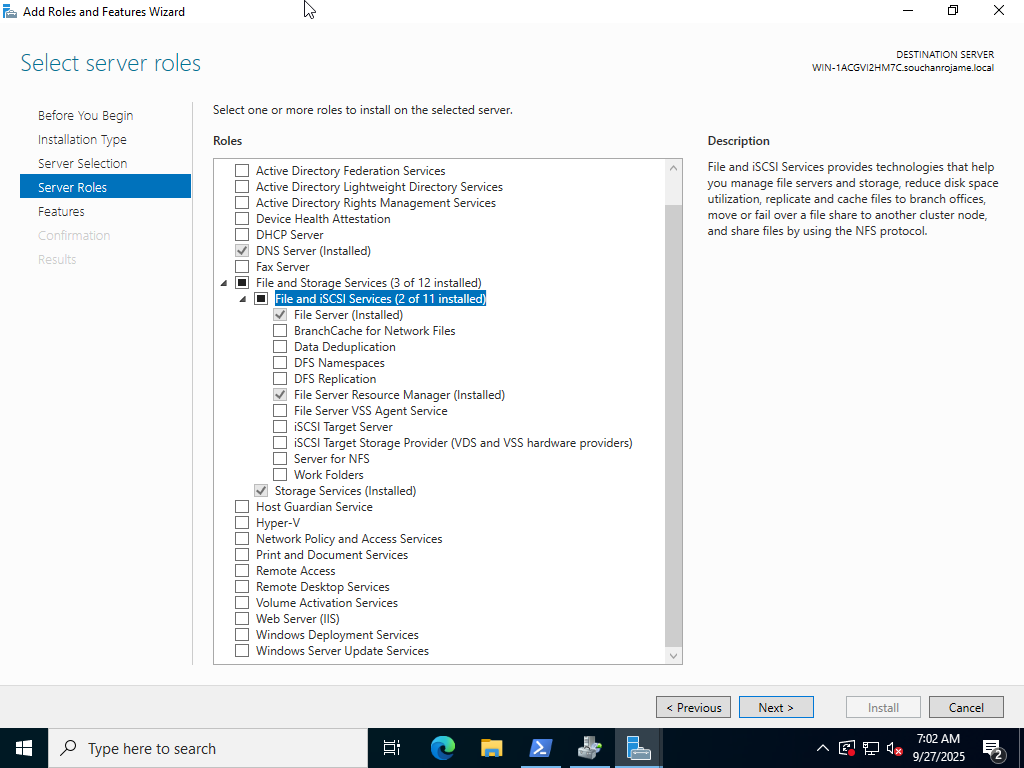The image size is (1024, 768).
Task: Open Task View on the taskbar
Action: point(391,747)
